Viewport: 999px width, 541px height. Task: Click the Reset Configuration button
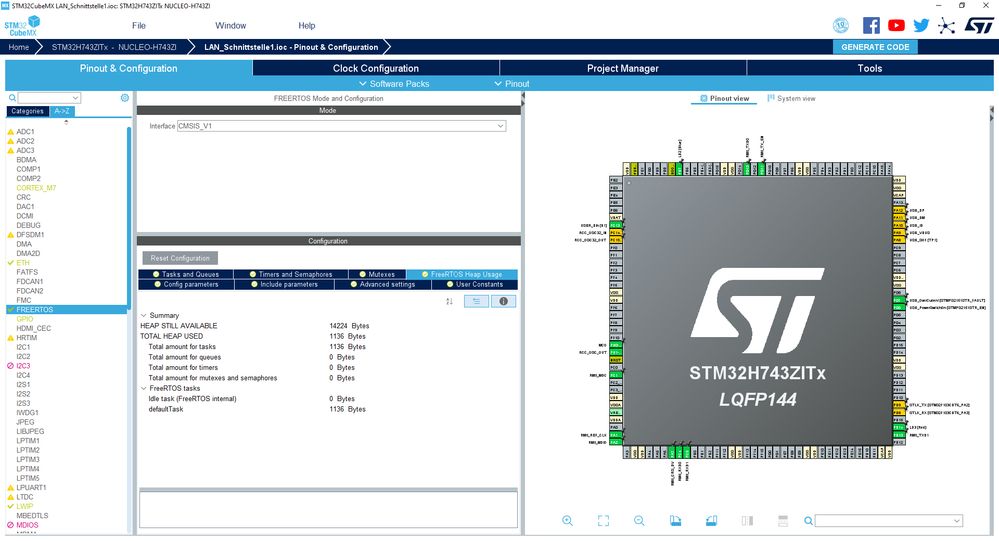(180, 258)
